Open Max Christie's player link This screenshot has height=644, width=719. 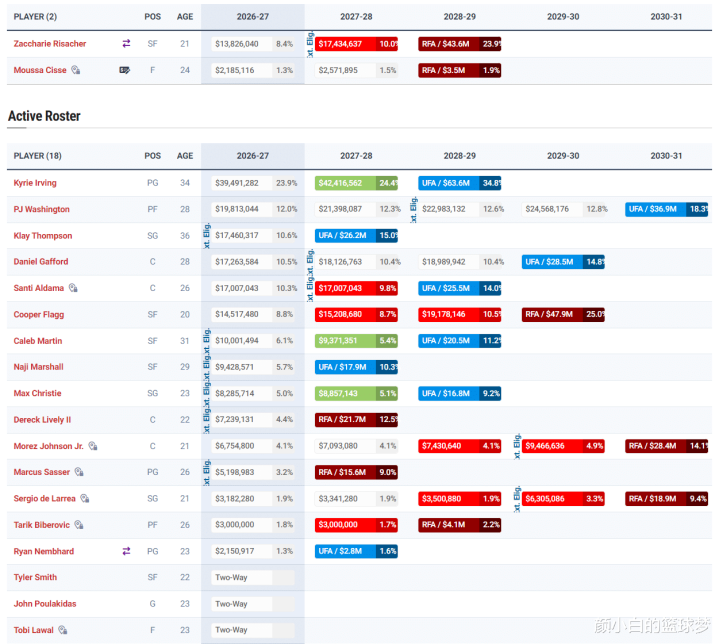click(x=37, y=393)
